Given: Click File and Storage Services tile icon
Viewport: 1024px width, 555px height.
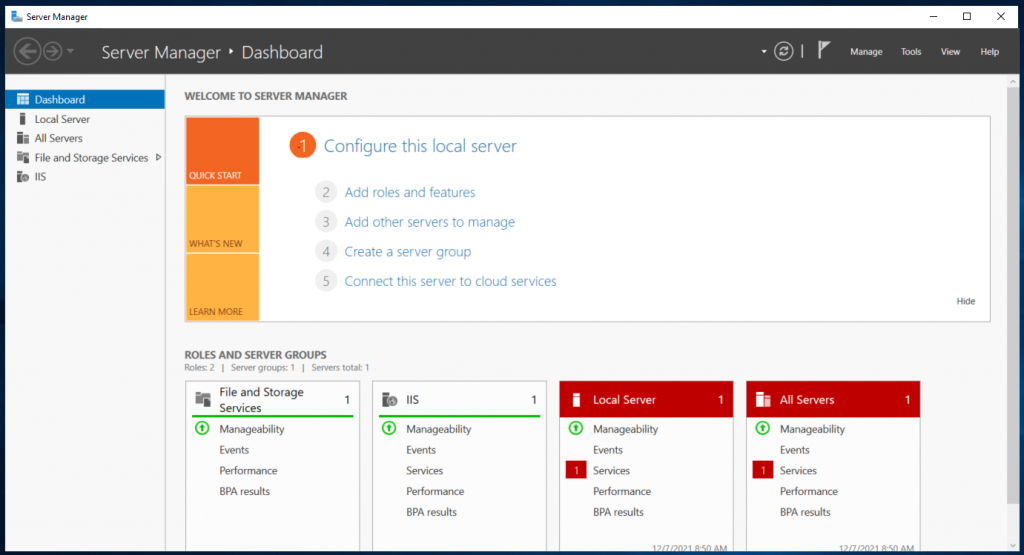Looking at the screenshot, I should point(203,399).
